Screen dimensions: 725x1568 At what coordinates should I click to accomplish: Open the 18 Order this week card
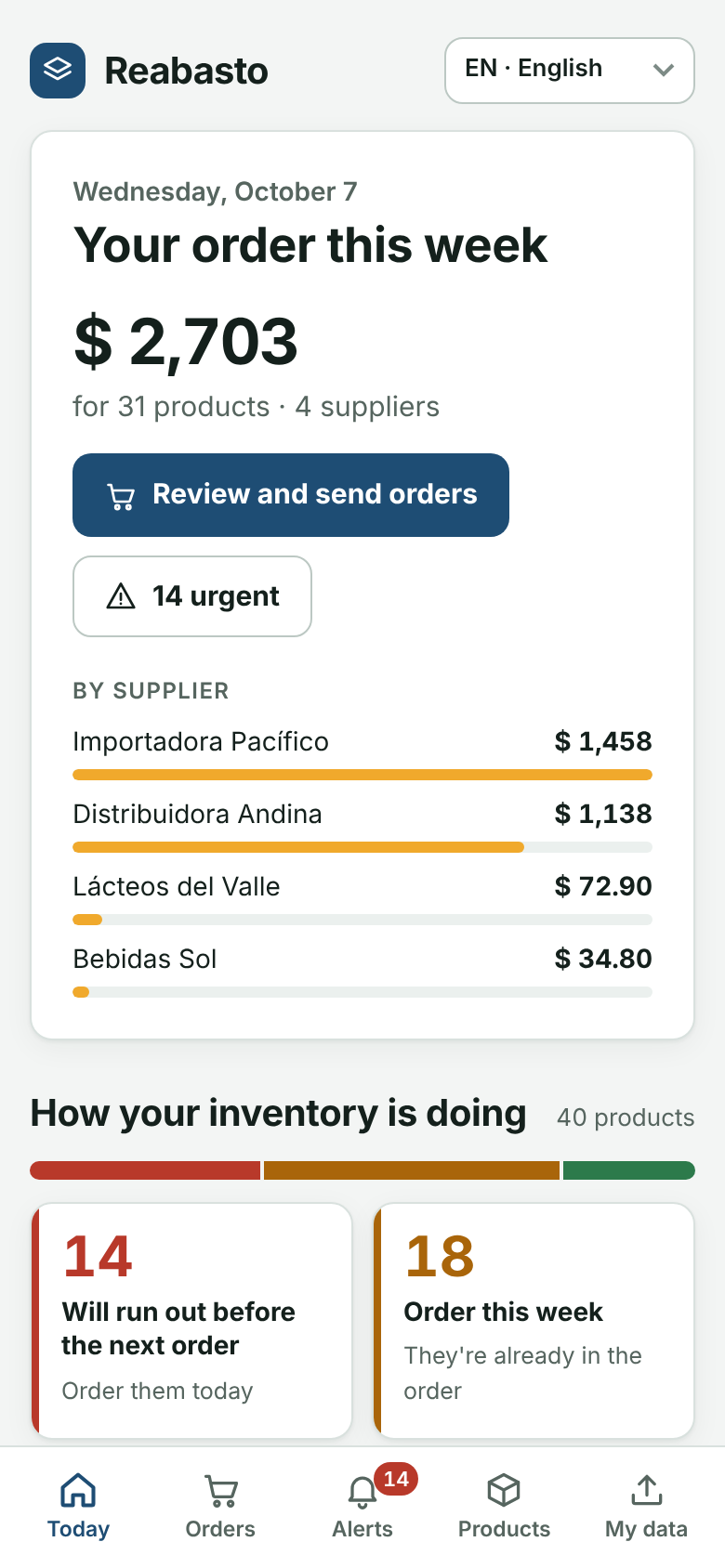[x=534, y=1321]
